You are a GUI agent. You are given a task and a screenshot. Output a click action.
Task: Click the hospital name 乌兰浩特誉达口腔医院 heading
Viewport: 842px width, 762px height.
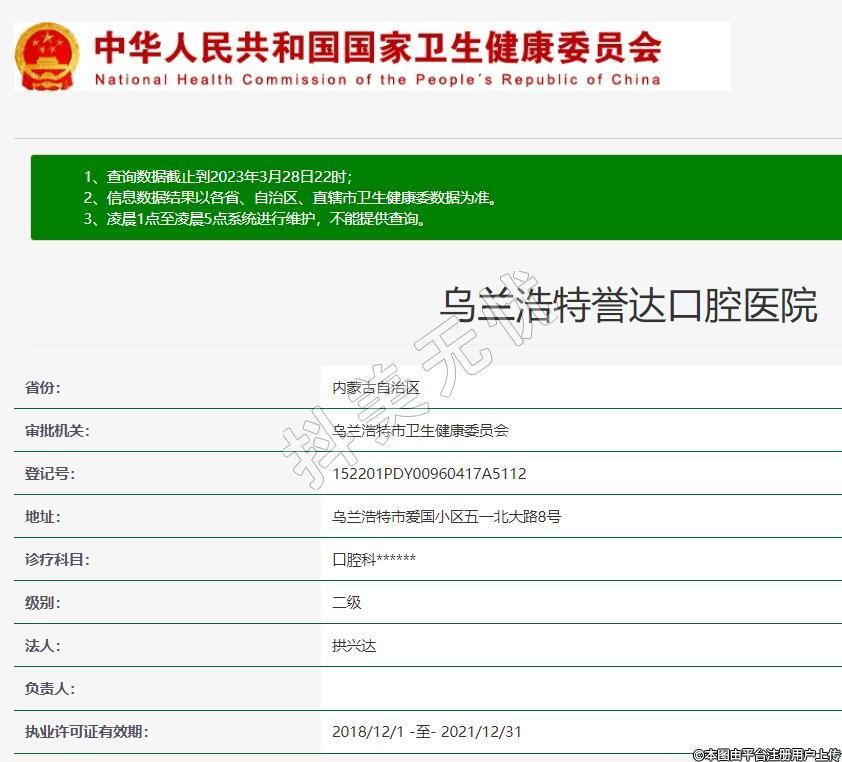point(628,305)
